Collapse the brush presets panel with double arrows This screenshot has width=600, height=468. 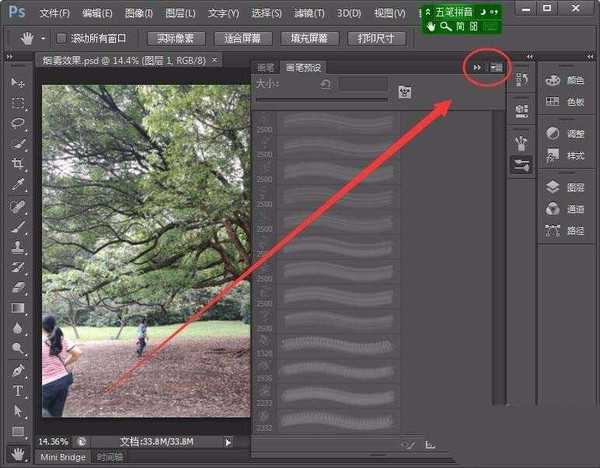(478, 67)
